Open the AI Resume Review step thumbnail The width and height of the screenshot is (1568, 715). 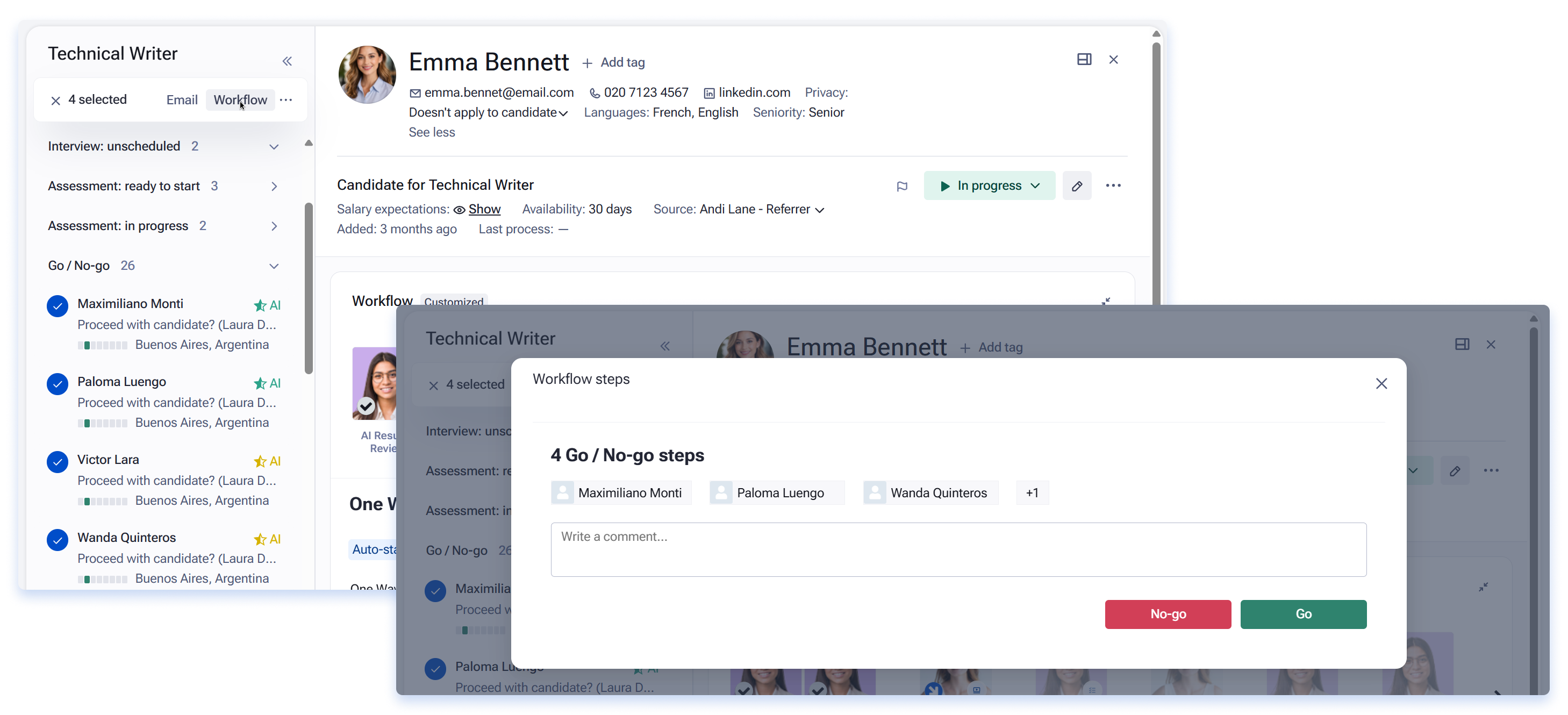[x=374, y=383]
